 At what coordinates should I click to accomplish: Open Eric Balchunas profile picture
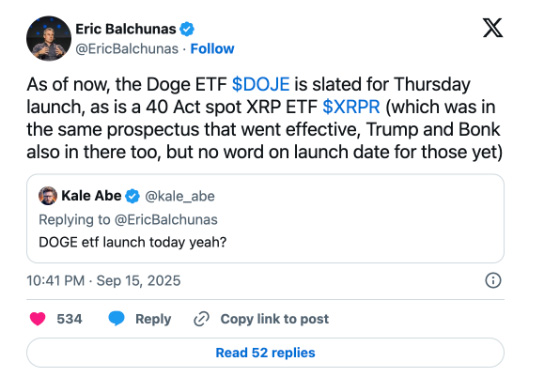coord(49,38)
